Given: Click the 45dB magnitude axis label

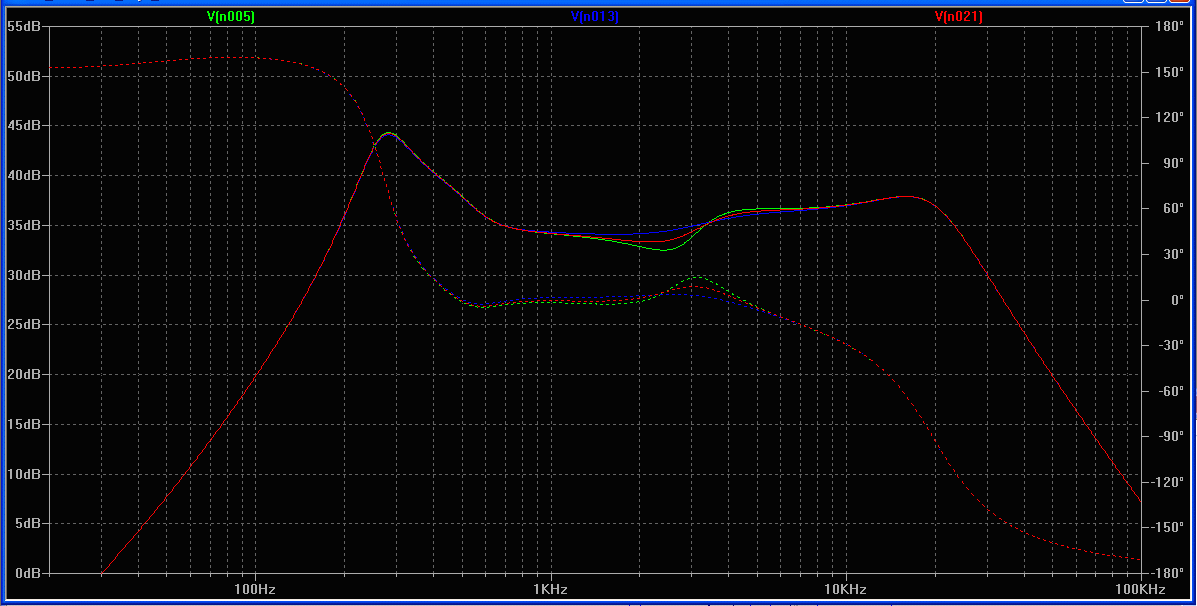Looking at the screenshot, I should 24,126.
